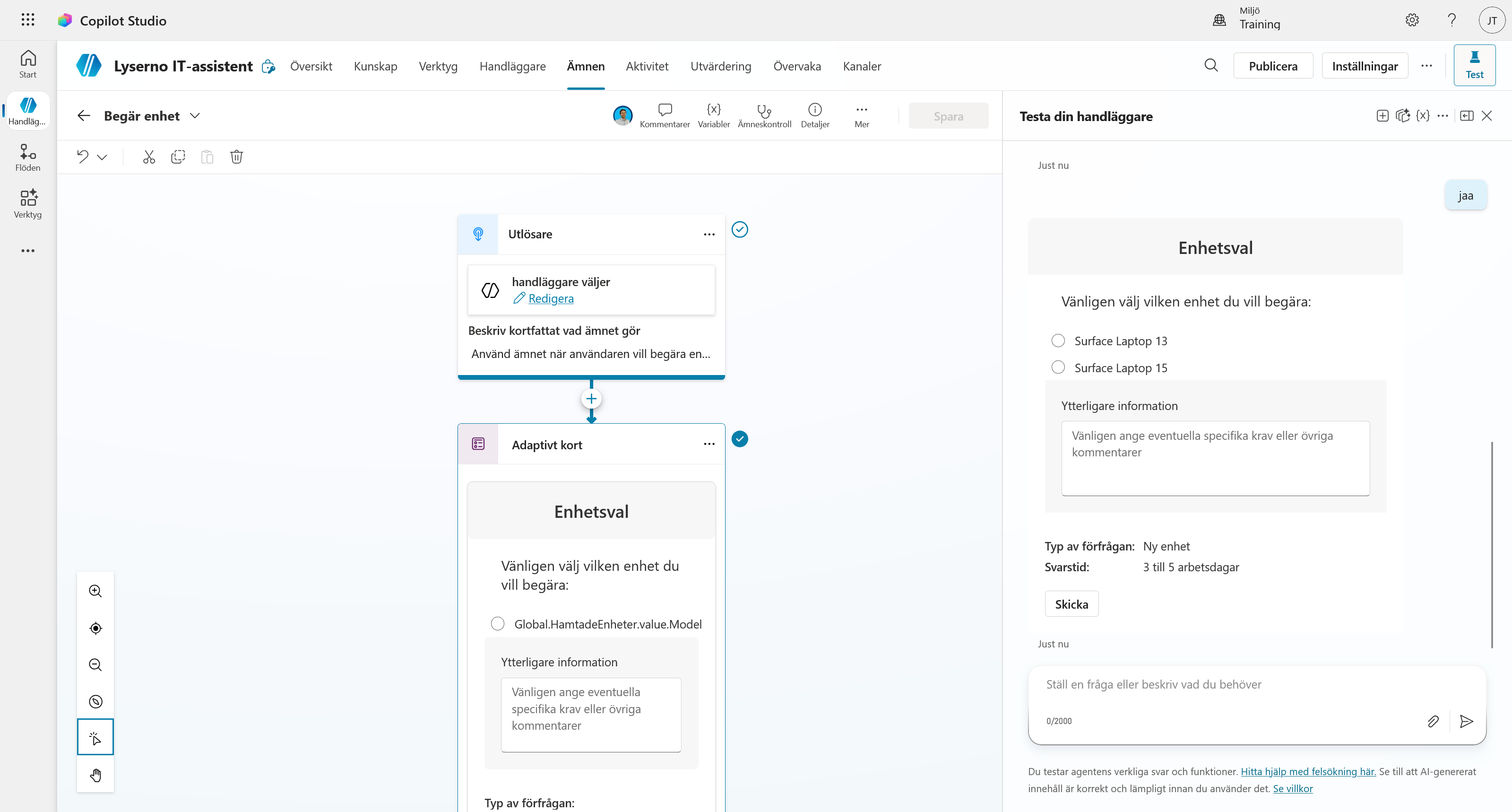This screenshot has width=1512, height=812.
Task: Select Surface Laptop 15 radio button
Action: point(1058,367)
